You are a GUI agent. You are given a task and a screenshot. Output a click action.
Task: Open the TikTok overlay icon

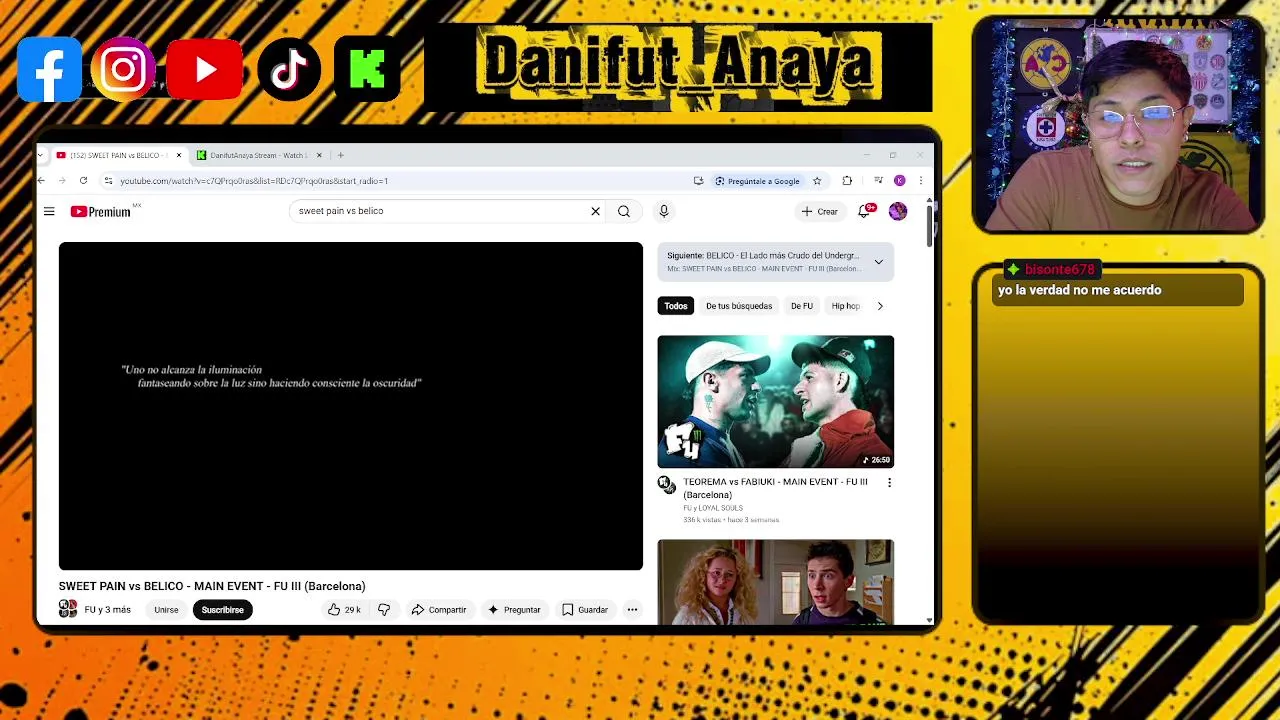click(x=289, y=69)
